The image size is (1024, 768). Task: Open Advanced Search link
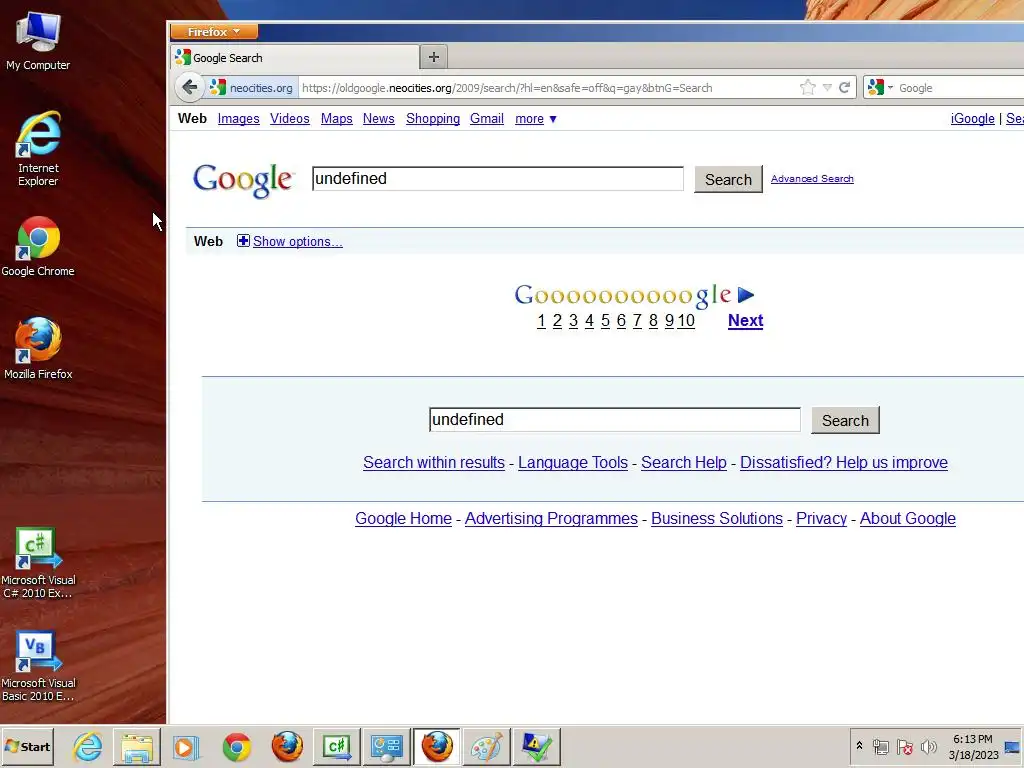click(x=812, y=179)
